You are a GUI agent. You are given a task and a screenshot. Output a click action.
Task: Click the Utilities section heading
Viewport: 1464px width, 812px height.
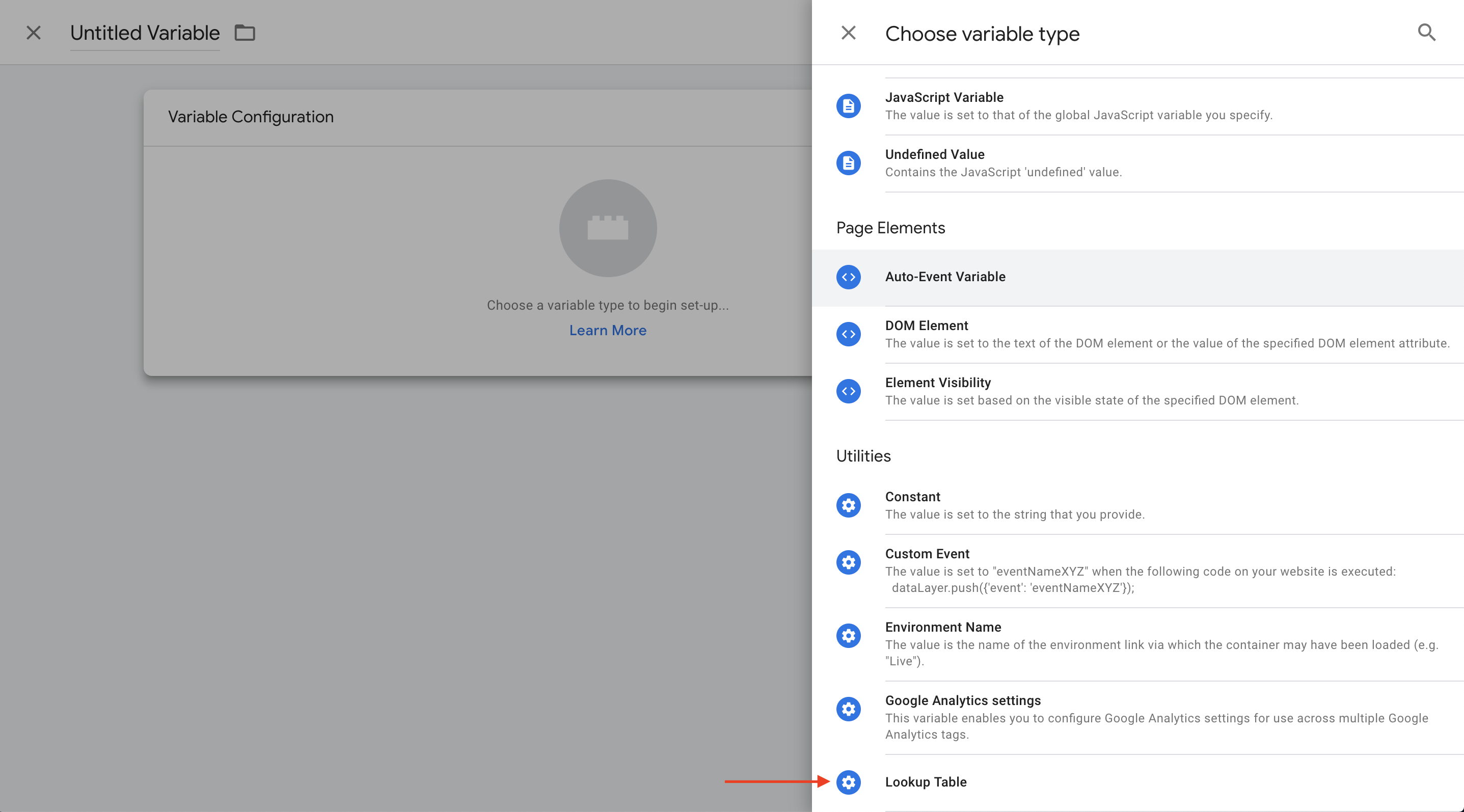[863, 456]
